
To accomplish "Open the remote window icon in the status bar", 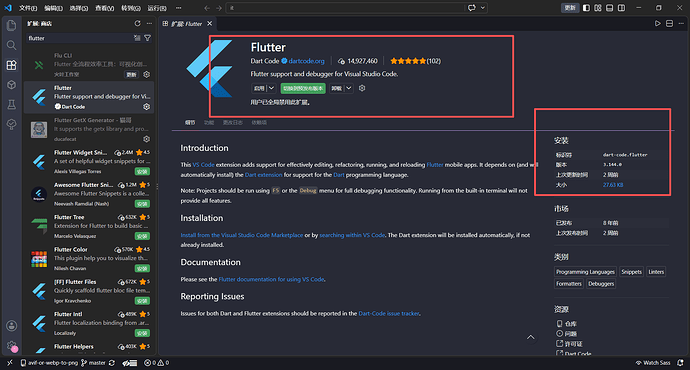I will 10,363.
